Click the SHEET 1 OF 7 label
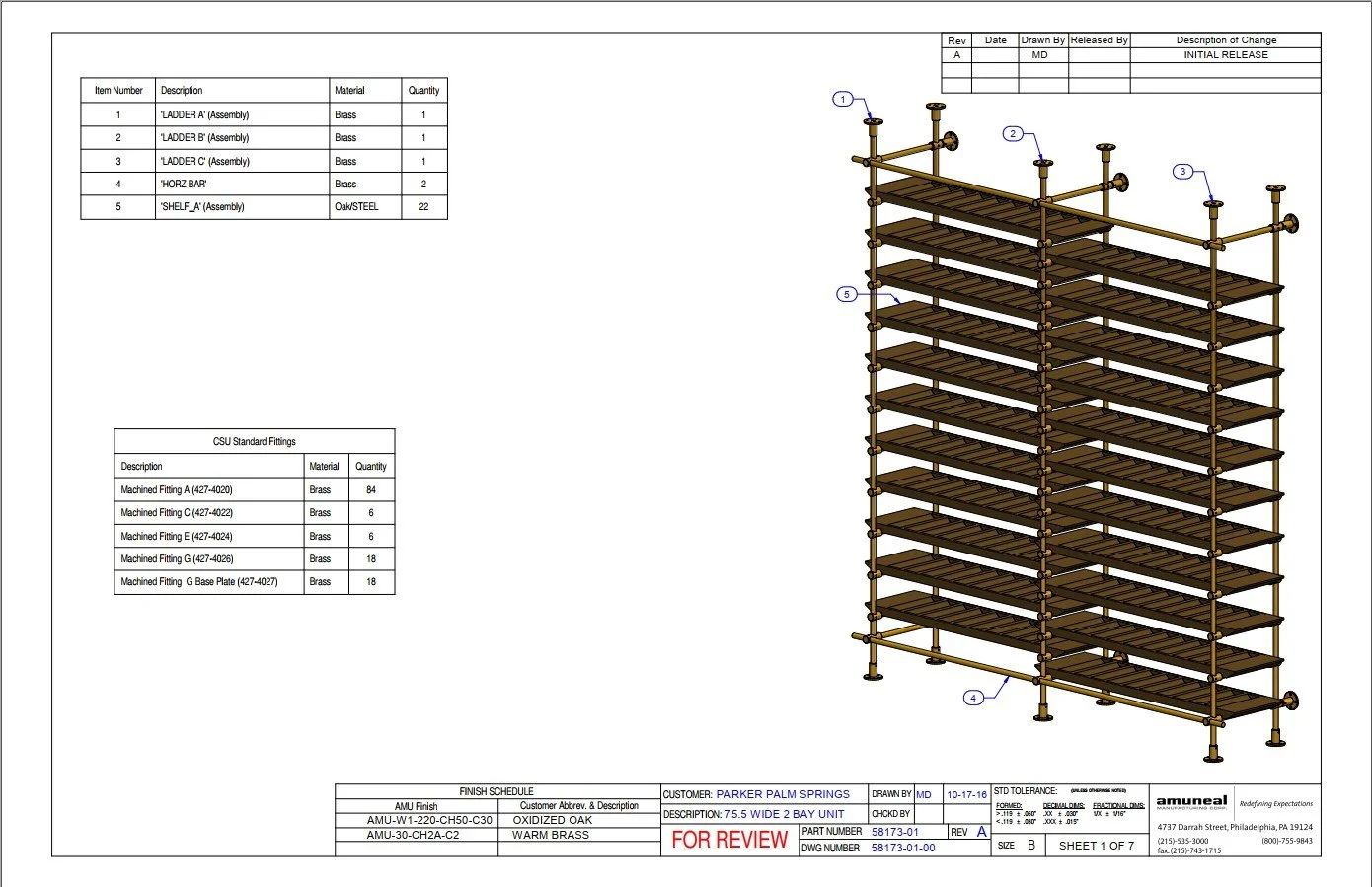This screenshot has height=887, width=1372. [1097, 846]
